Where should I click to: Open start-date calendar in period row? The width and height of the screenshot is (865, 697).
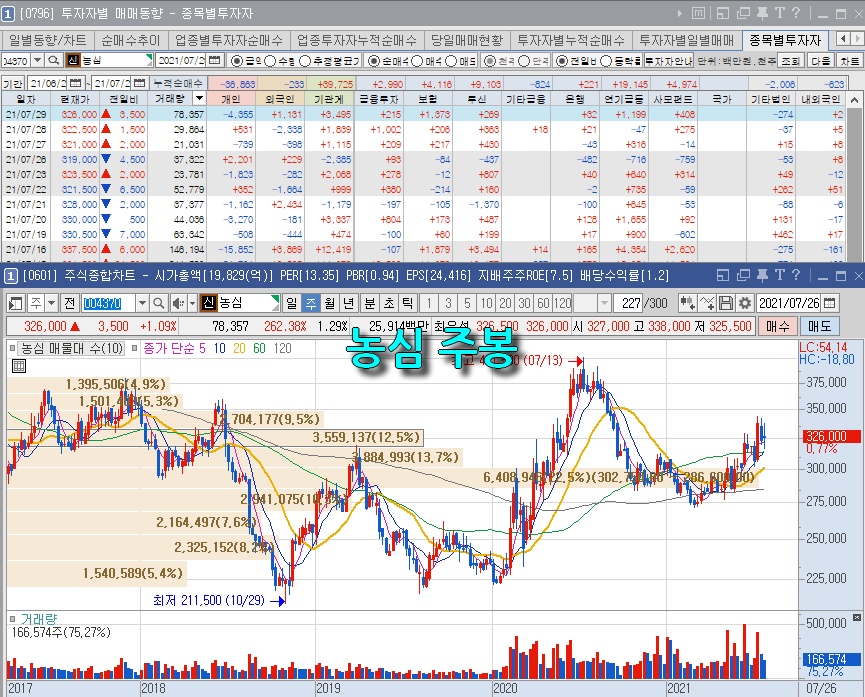tap(76, 83)
